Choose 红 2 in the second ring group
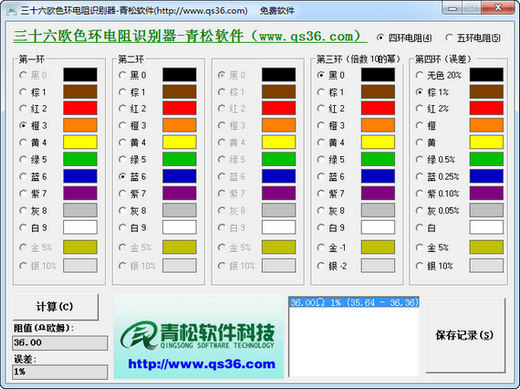This screenshot has width=520, height=389. (132, 109)
